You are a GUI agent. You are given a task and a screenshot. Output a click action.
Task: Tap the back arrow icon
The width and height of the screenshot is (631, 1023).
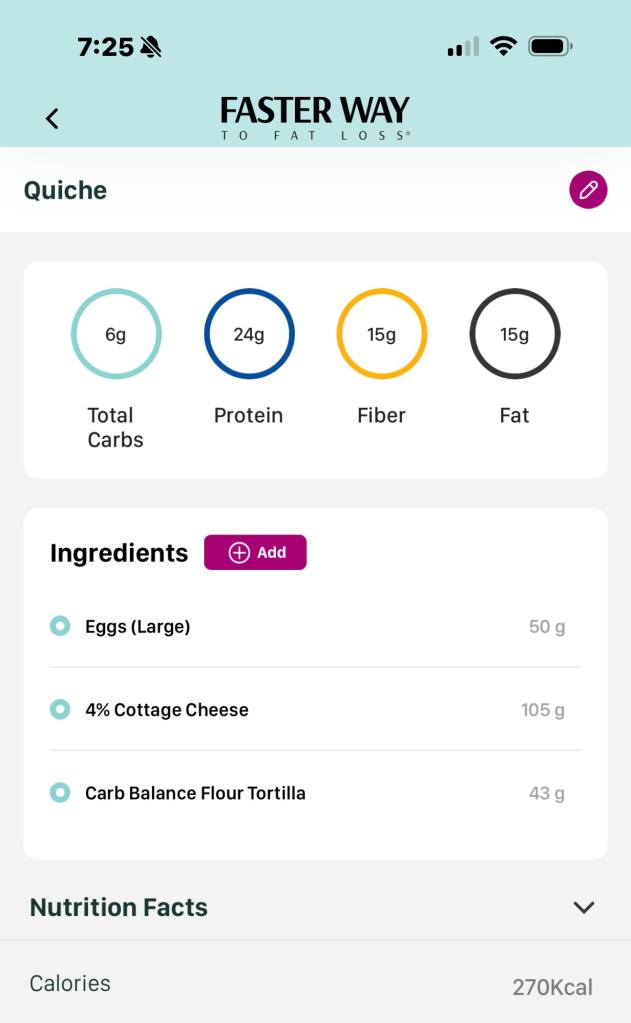[x=52, y=118]
